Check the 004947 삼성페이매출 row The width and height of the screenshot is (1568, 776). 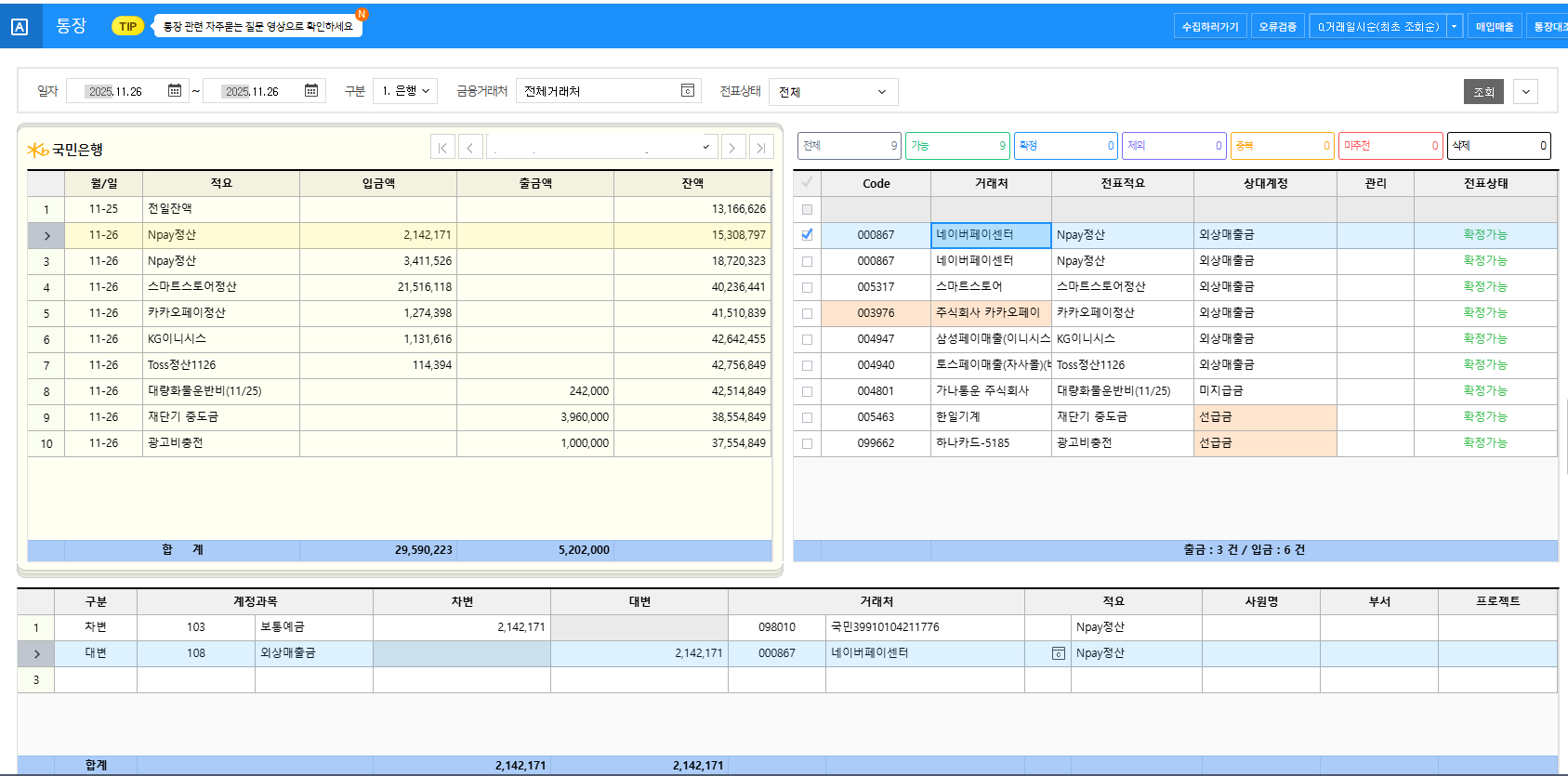[807, 339]
